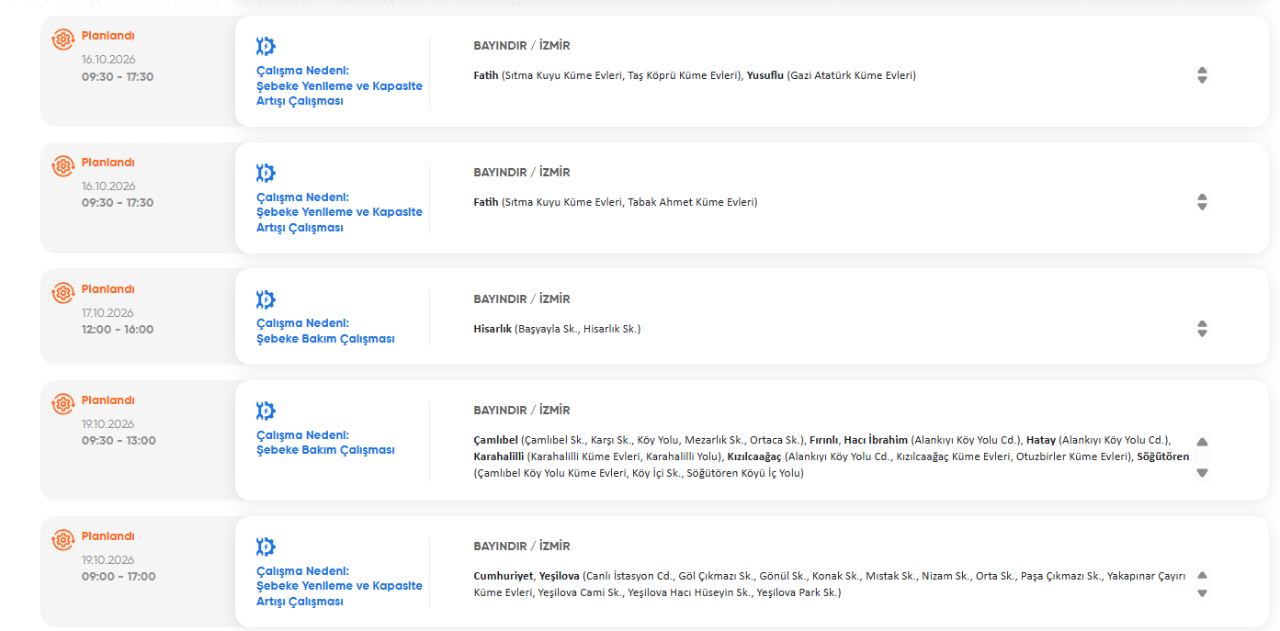Click "Söğütören Köyü İç Yolu" text
This screenshot has height=631, width=1280.
coord(742,474)
